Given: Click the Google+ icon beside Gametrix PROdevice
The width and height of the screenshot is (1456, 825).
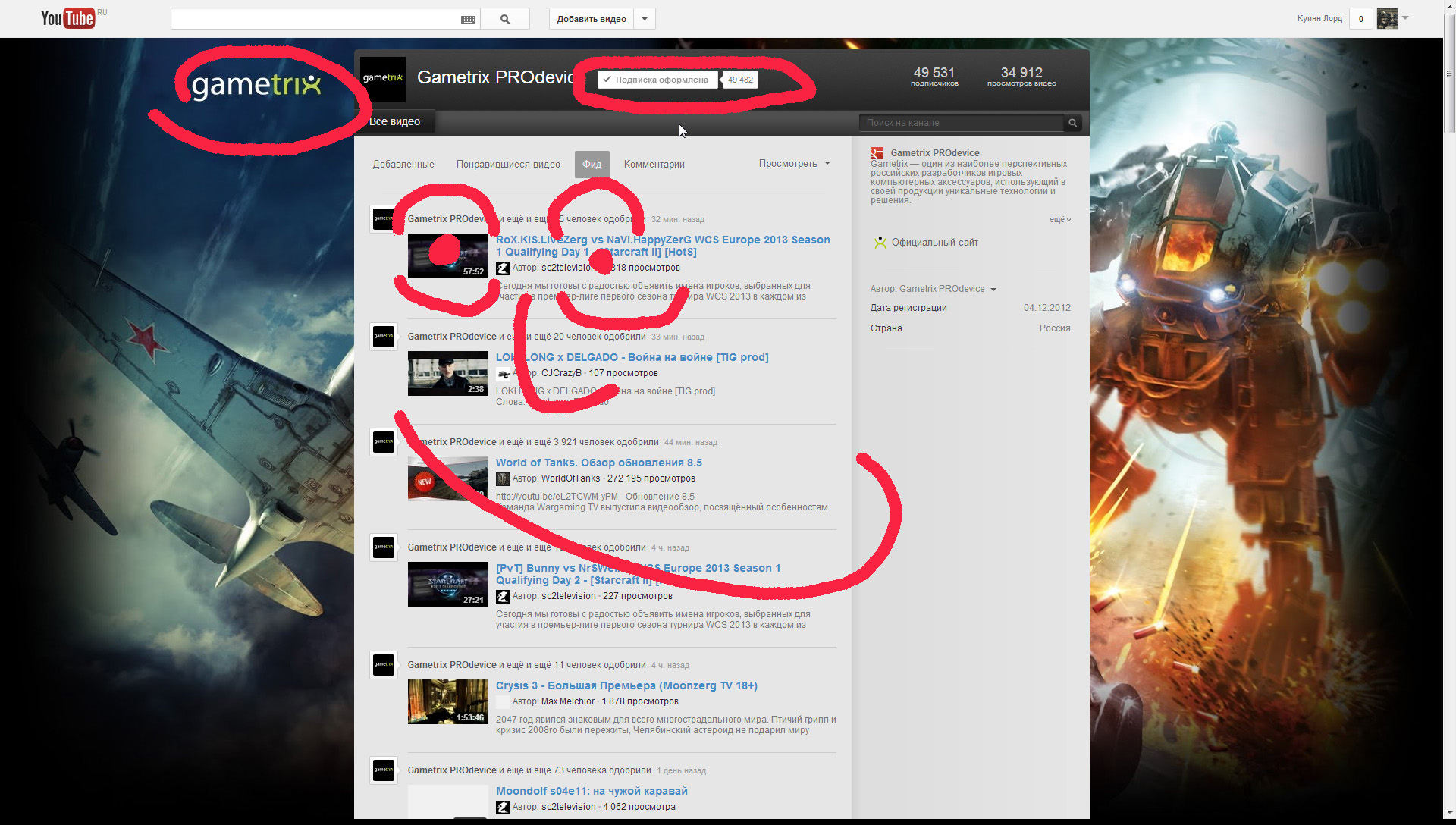Looking at the screenshot, I should coord(877,153).
